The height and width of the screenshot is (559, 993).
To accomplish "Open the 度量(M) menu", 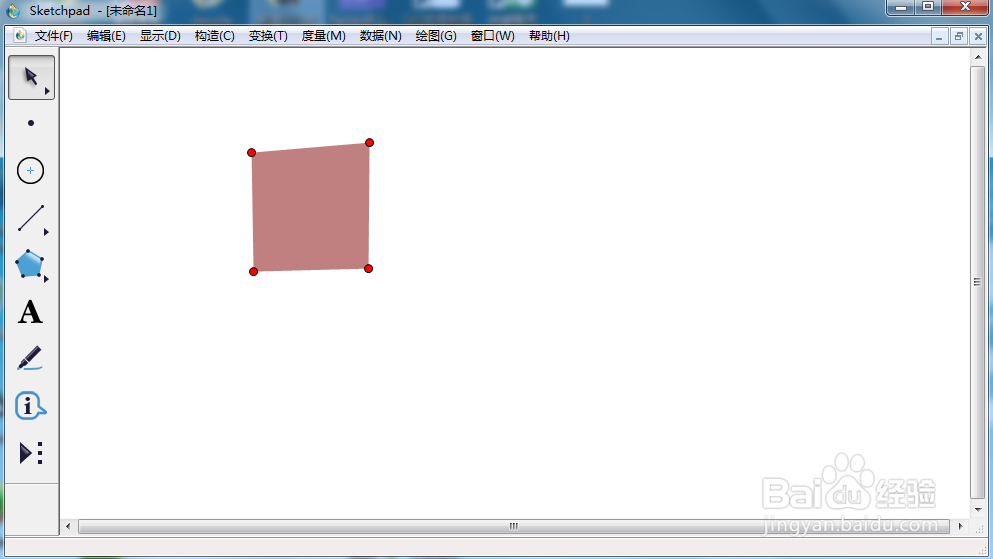I will pos(324,36).
